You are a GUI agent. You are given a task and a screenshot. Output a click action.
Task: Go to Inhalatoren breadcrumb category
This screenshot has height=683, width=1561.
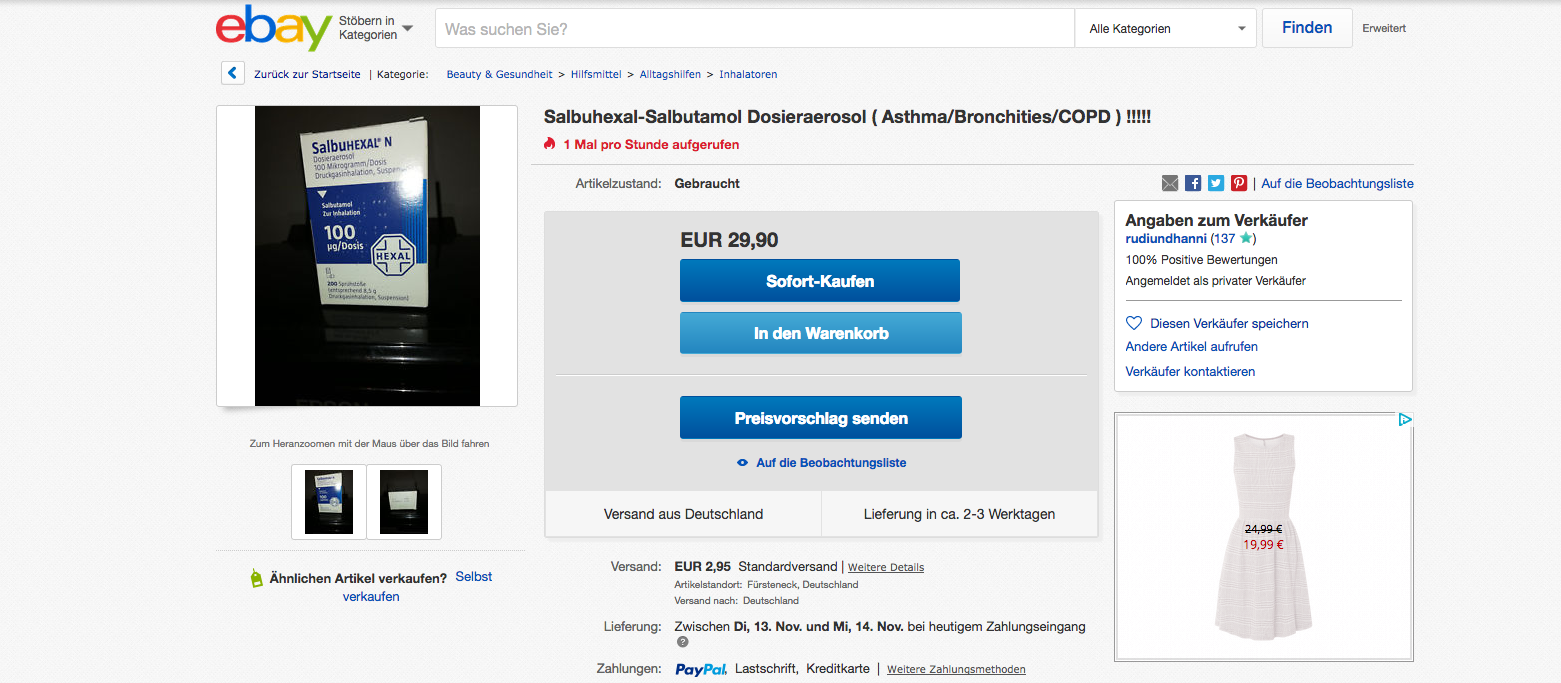tap(748, 74)
